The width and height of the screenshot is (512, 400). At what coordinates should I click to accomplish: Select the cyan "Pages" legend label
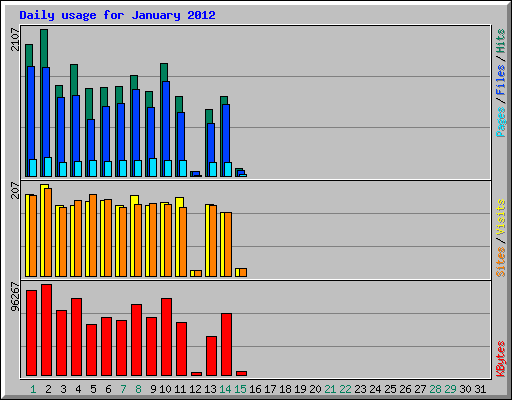[x=501, y=122]
